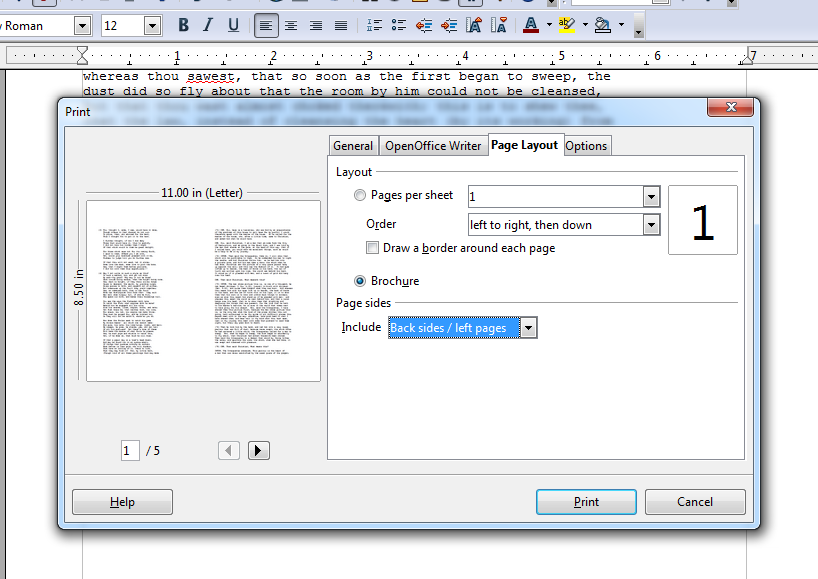Open the highlighting color dropdown arrow

coord(585,25)
